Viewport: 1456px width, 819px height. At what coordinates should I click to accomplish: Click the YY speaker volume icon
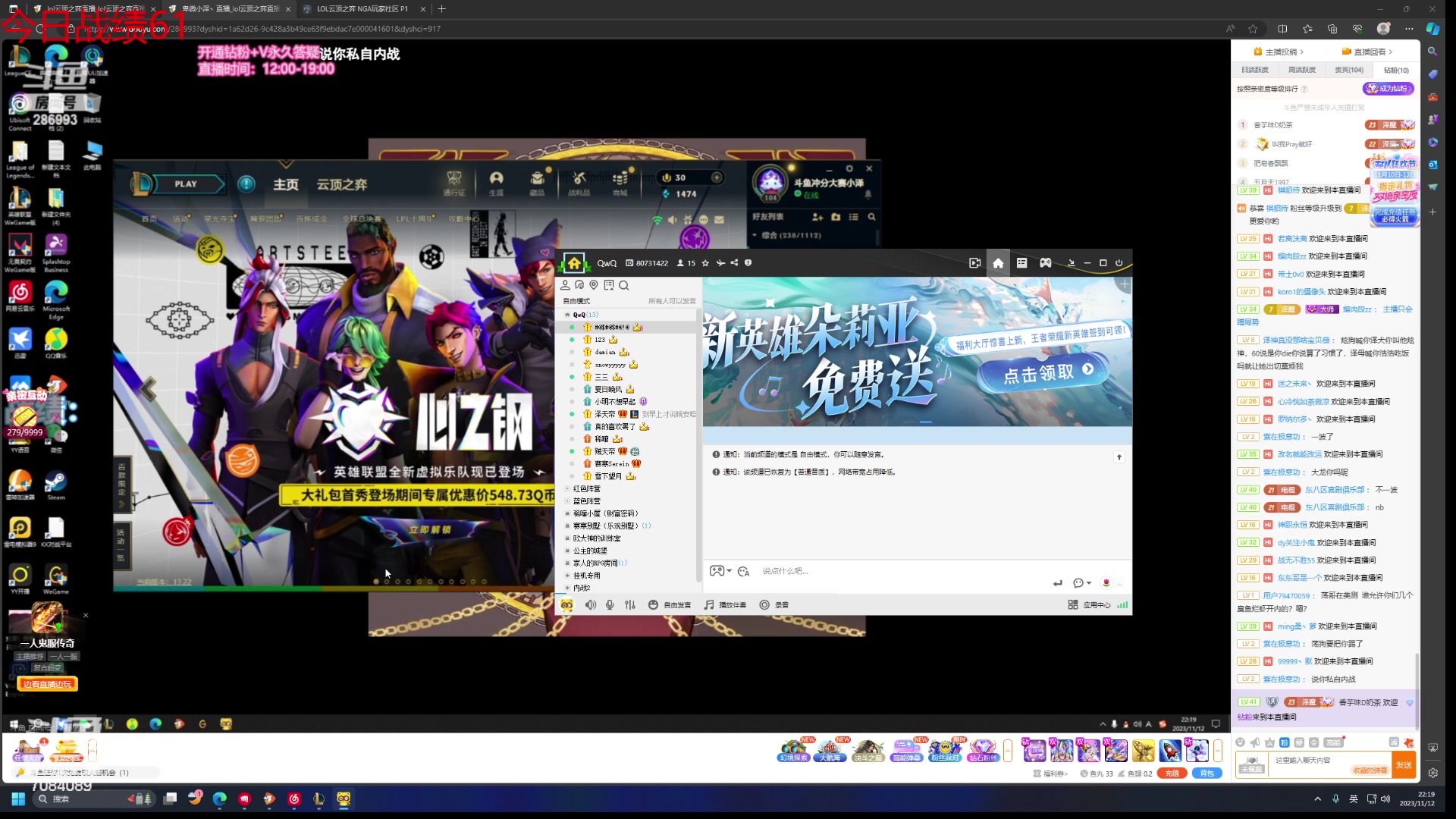(590, 604)
